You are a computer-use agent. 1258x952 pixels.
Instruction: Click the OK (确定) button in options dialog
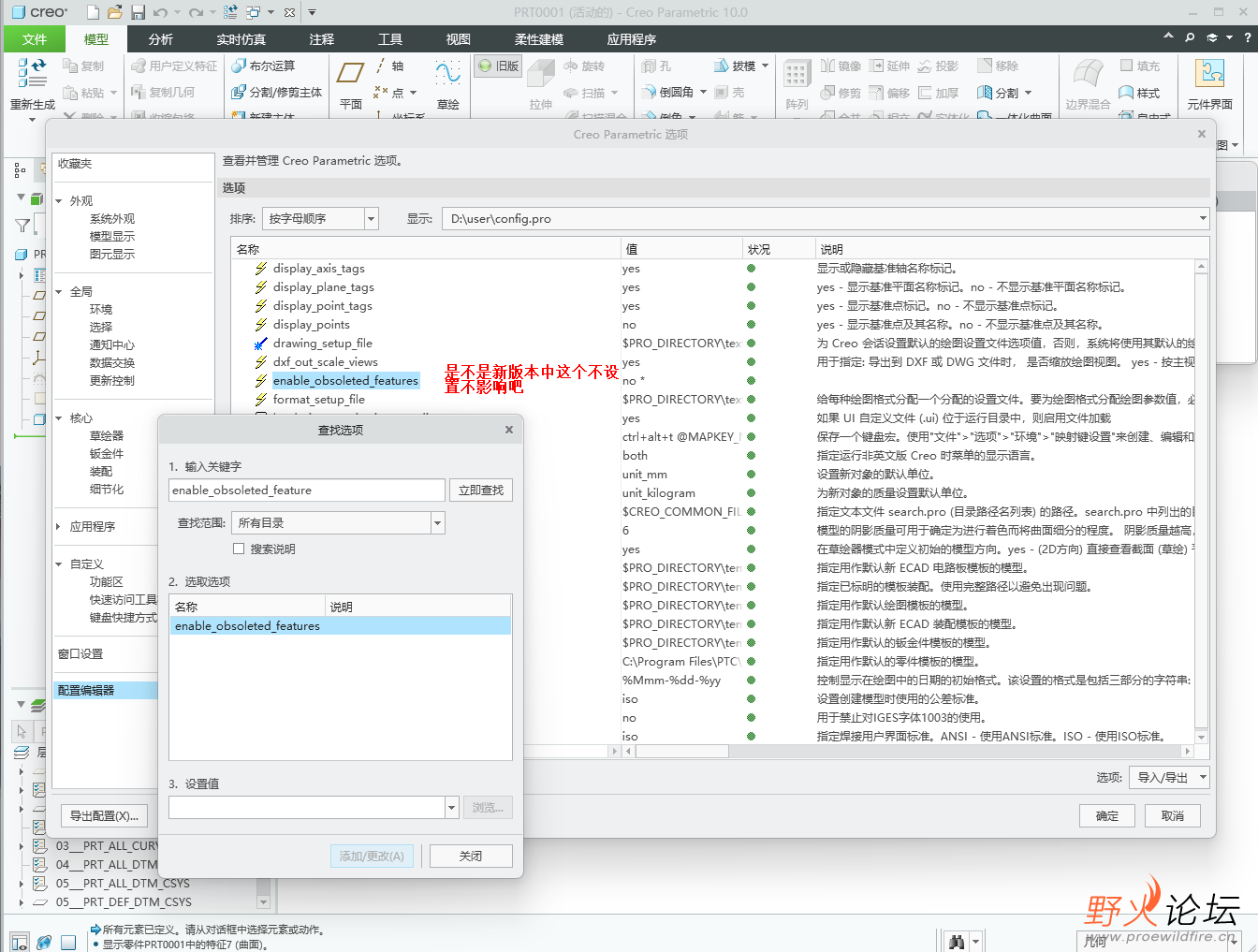[1107, 816]
